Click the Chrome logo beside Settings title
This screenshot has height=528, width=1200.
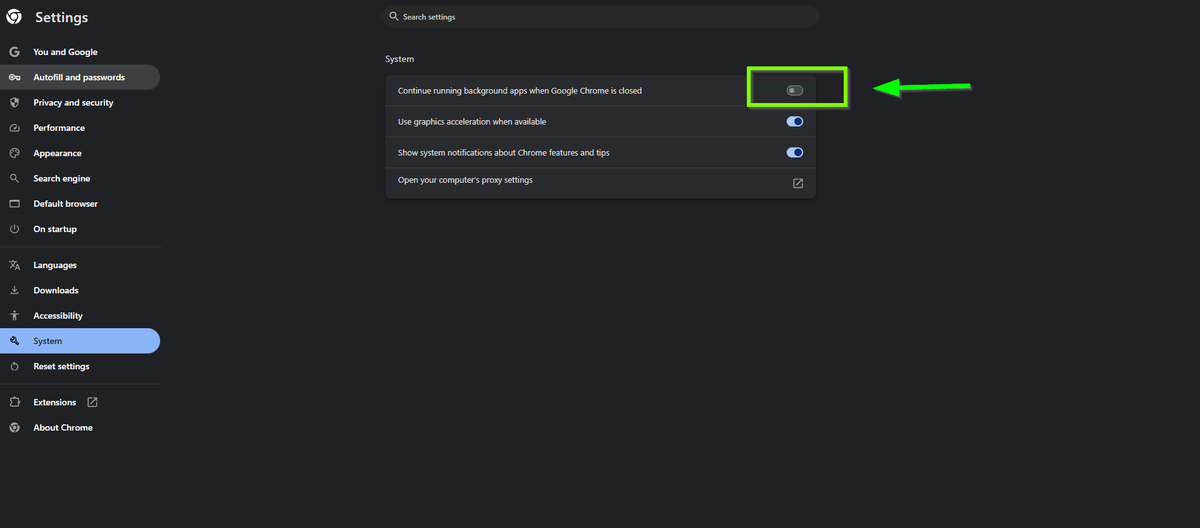(x=14, y=17)
